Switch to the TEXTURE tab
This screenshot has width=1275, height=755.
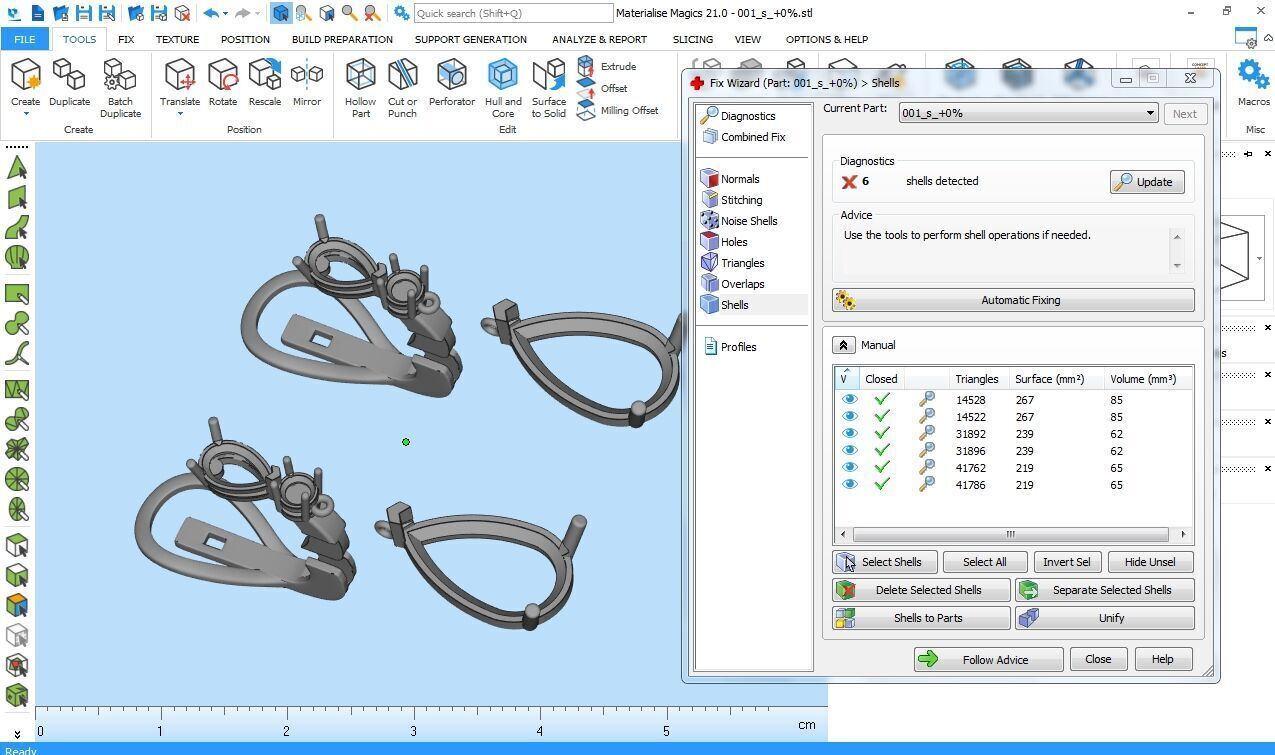[177, 39]
